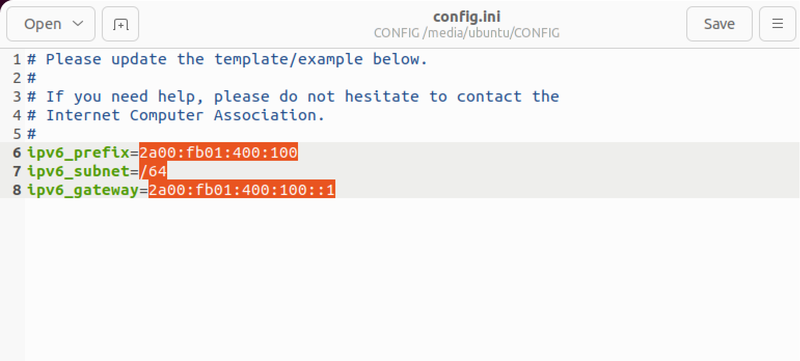The image size is (800, 361).
Task: Click the new document tab icon
Action: pos(120,24)
